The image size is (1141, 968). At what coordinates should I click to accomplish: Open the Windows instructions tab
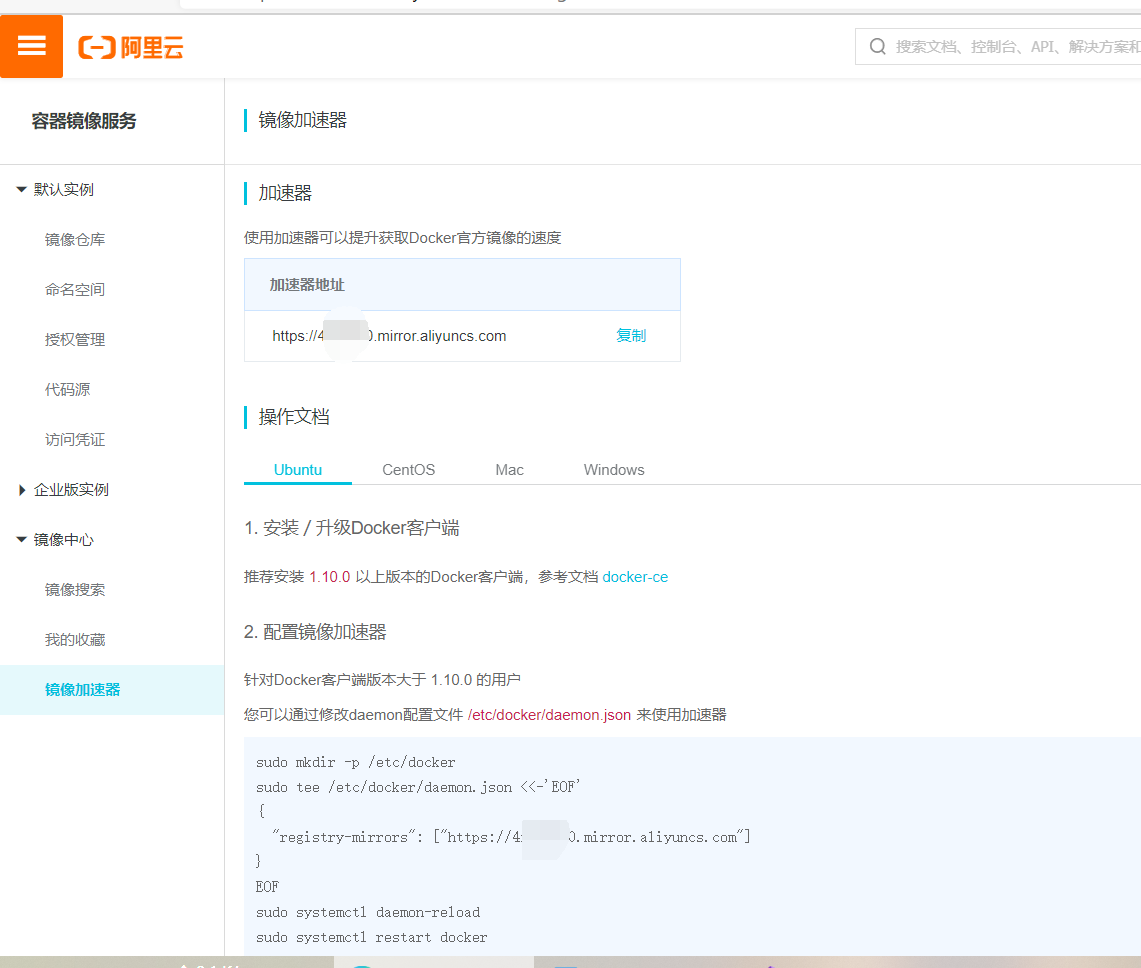click(613, 469)
